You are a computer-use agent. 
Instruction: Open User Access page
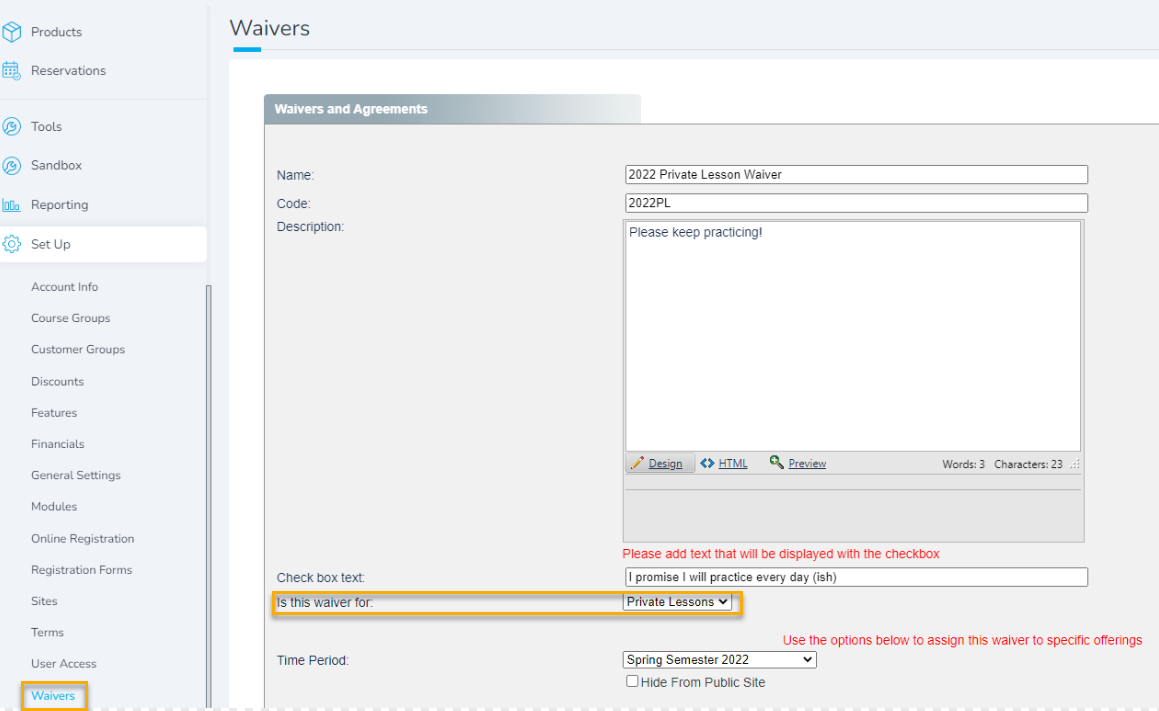[64, 664]
